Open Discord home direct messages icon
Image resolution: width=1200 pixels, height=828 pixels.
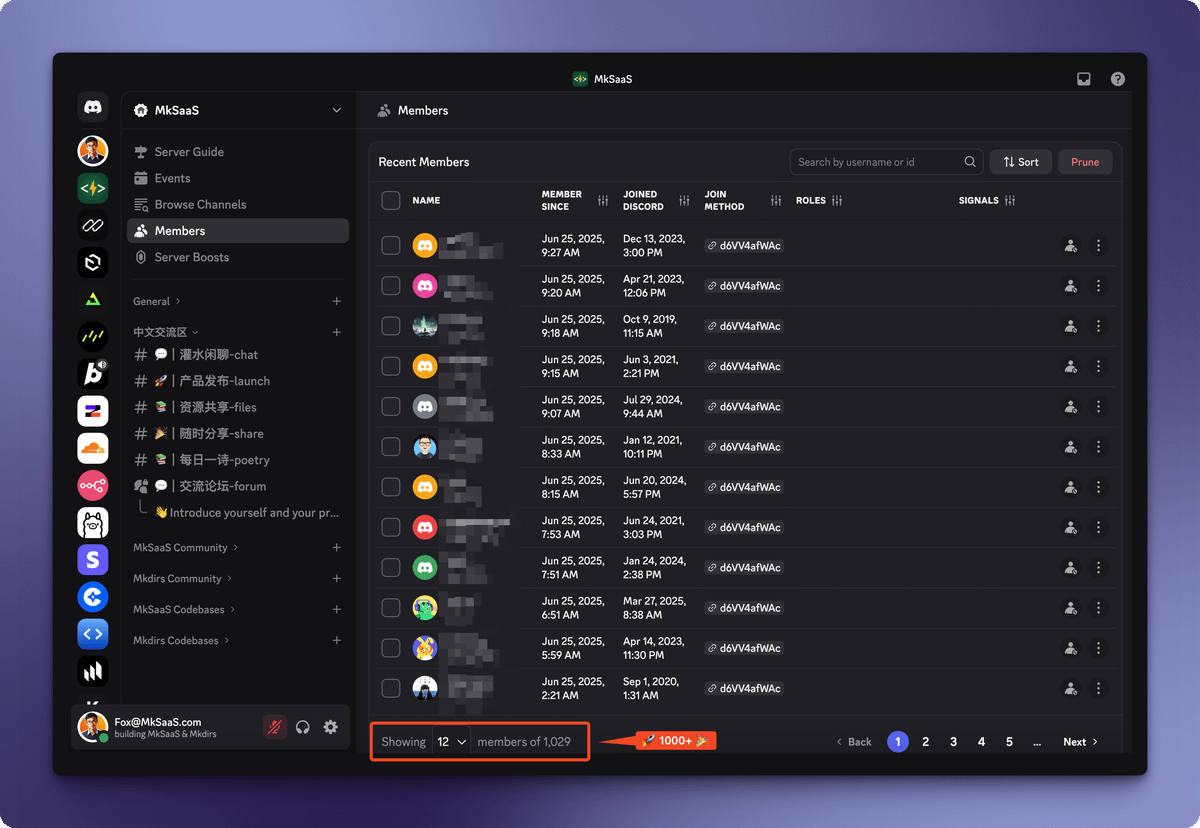pos(93,107)
